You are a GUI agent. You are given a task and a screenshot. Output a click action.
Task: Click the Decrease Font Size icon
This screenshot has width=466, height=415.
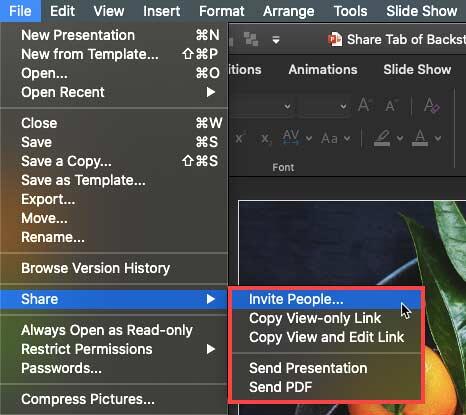click(x=391, y=106)
